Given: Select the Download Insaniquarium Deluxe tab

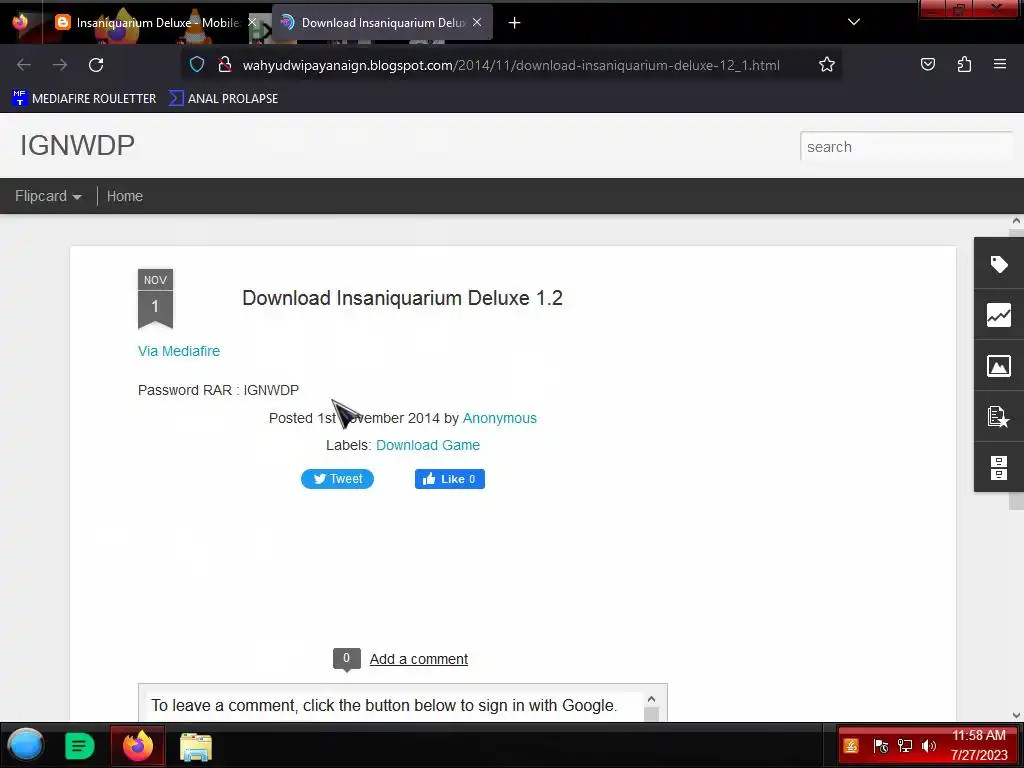Looking at the screenshot, I should point(382,22).
